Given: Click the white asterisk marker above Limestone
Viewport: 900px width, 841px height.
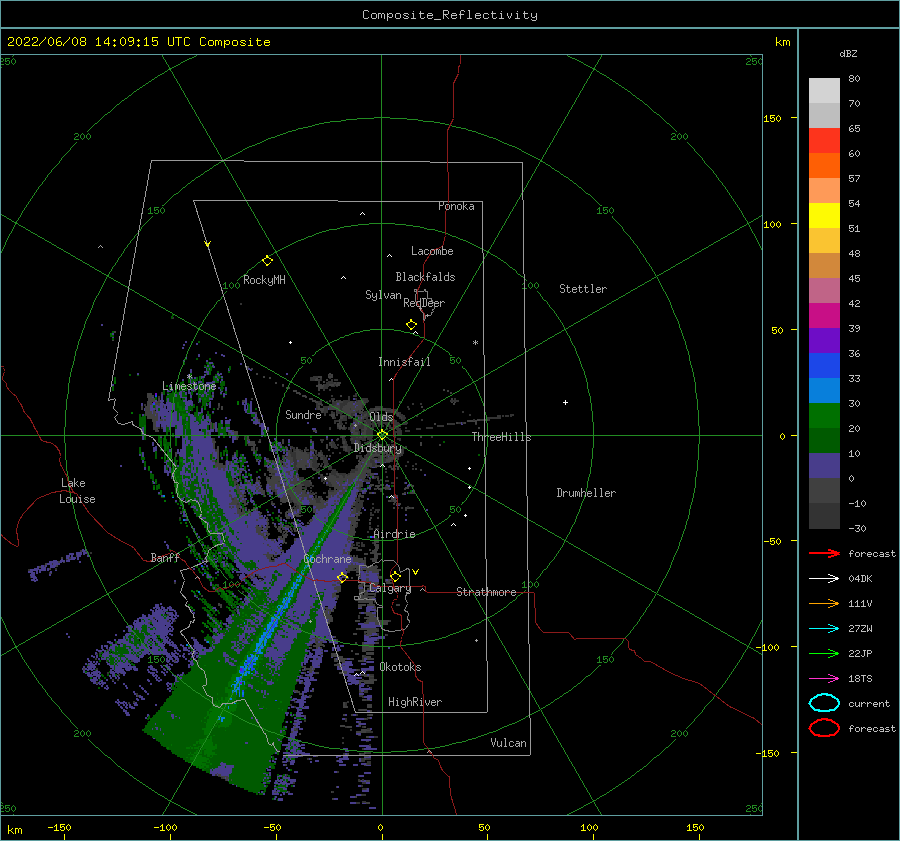Looking at the screenshot, I should click(x=189, y=377).
